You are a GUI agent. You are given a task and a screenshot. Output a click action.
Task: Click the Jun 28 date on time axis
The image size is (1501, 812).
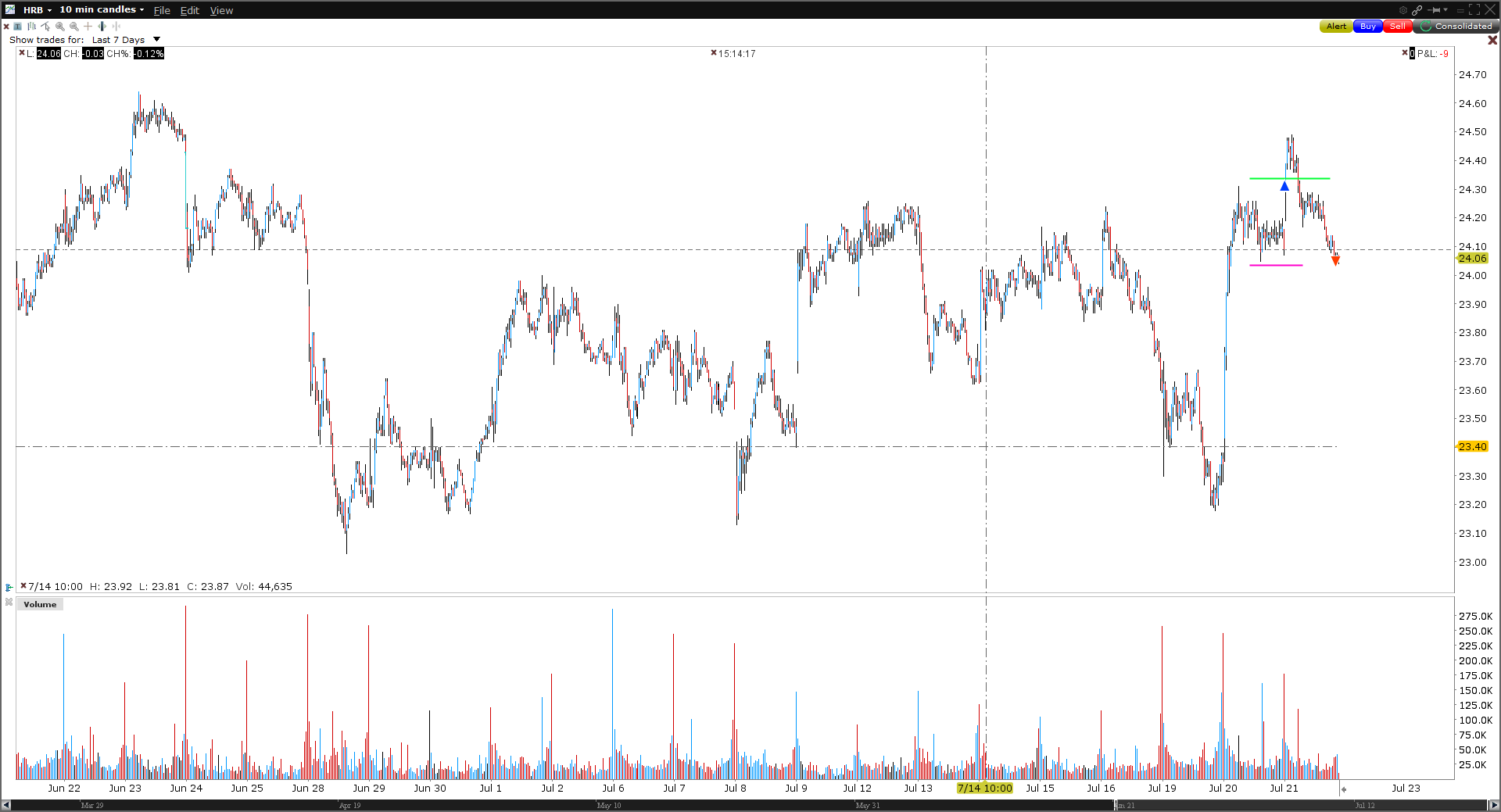[307, 788]
